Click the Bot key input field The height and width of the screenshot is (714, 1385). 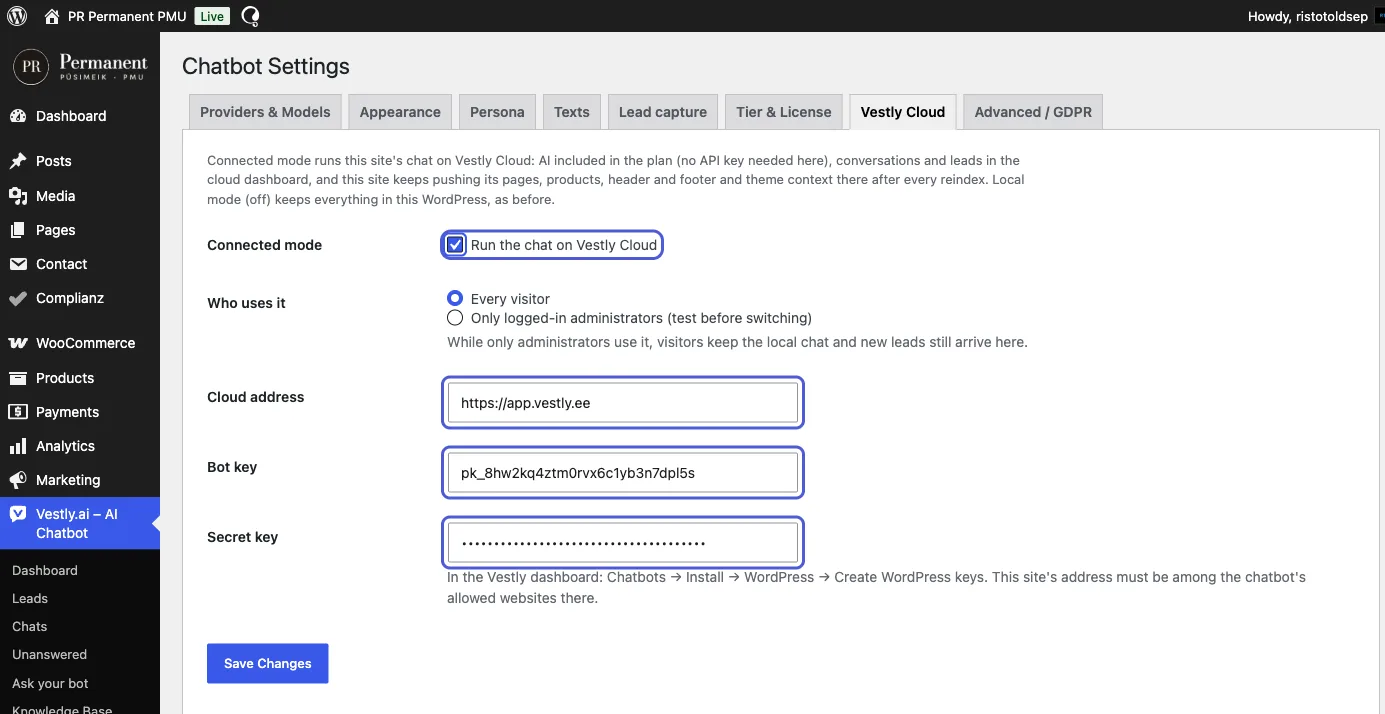(x=623, y=473)
